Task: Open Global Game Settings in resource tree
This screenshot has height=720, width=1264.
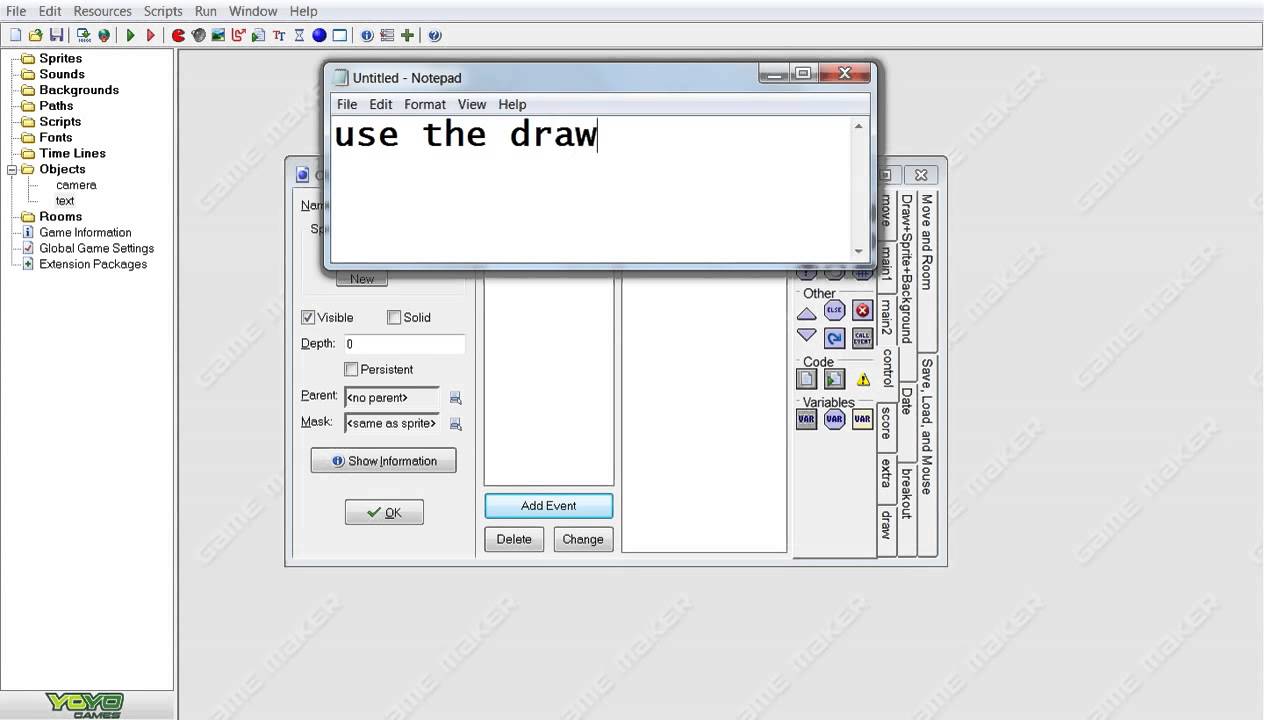Action: pos(96,248)
